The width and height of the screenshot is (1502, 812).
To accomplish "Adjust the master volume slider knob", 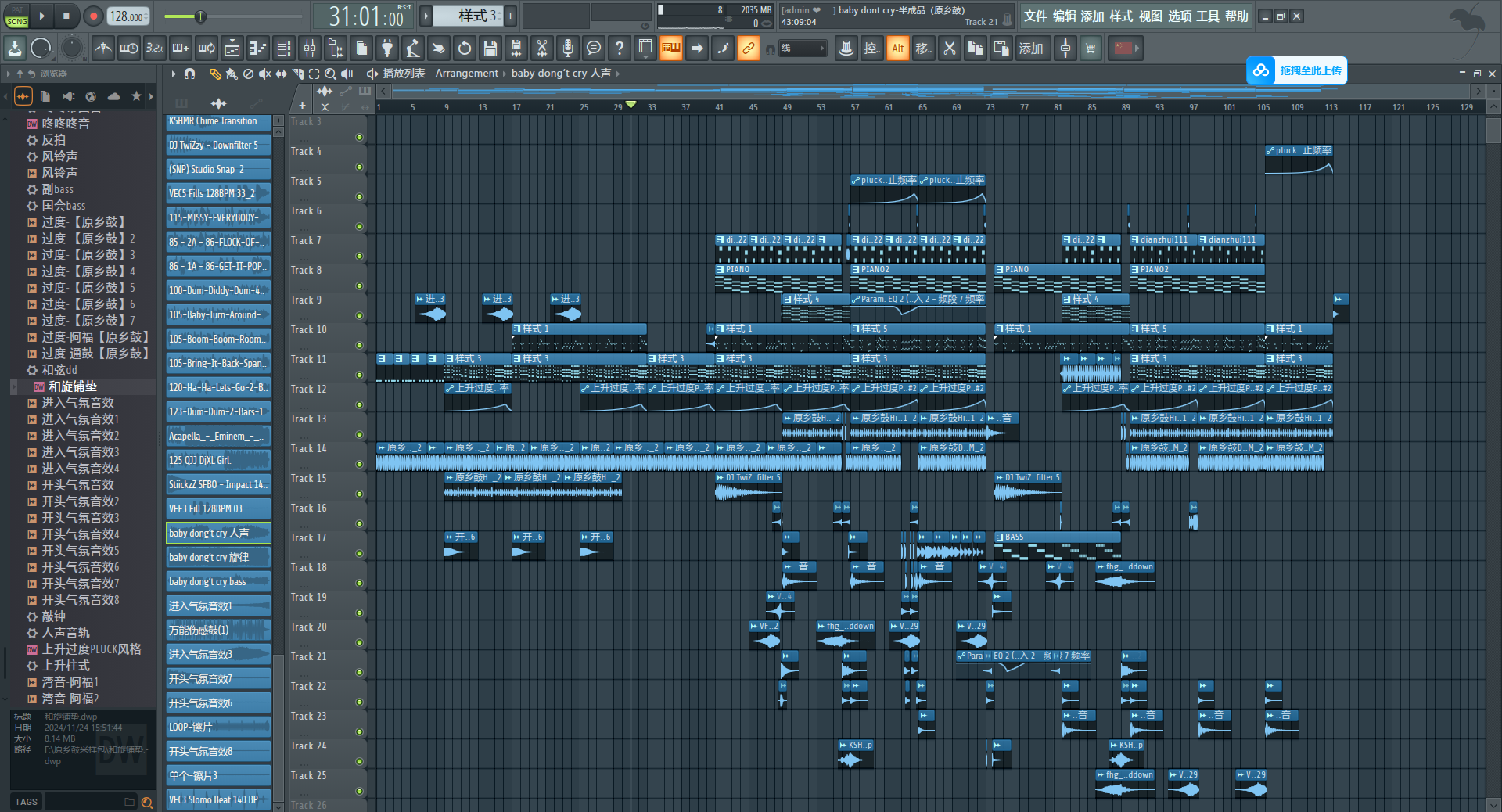I will [x=200, y=16].
